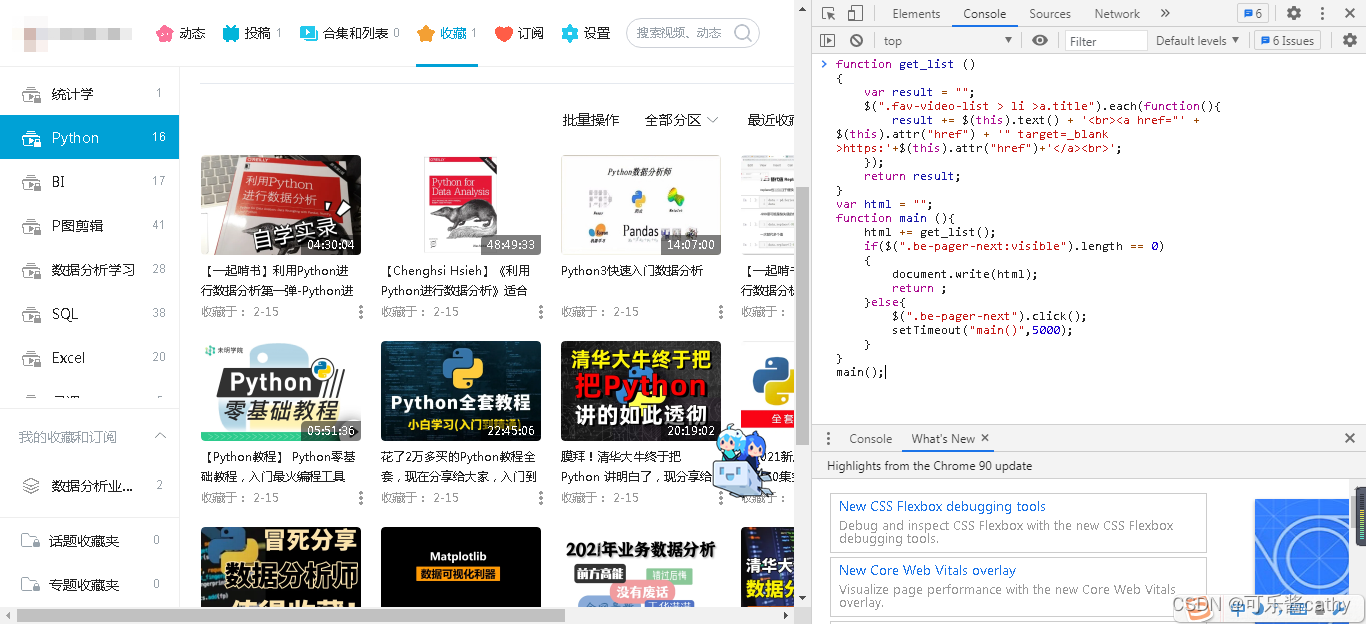Select the 数据分析学习 favorites folder
The image size is (1366, 624).
point(90,269)
